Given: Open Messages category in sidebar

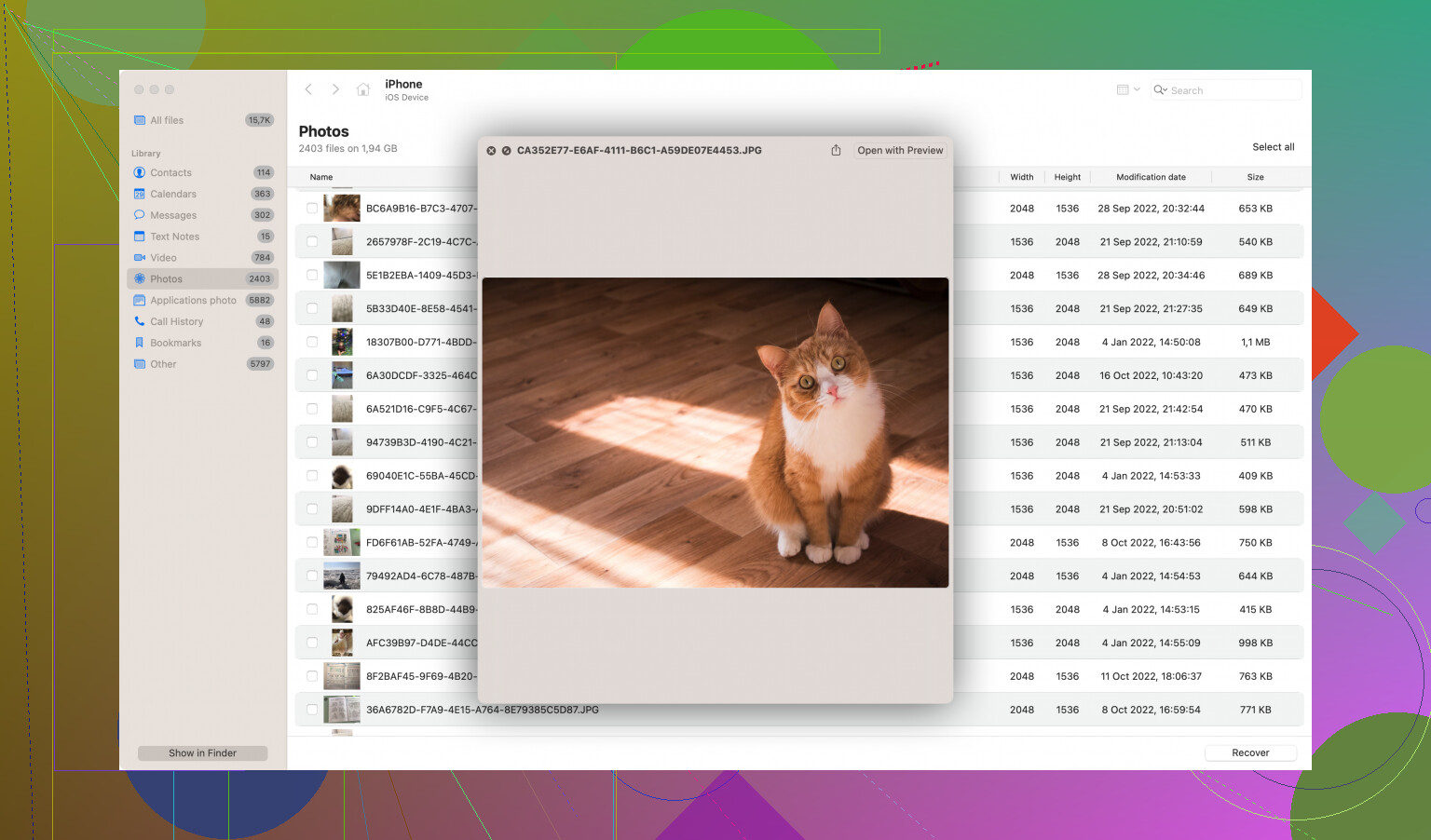Looking at the screenshot, I should (x=173, y=215).
